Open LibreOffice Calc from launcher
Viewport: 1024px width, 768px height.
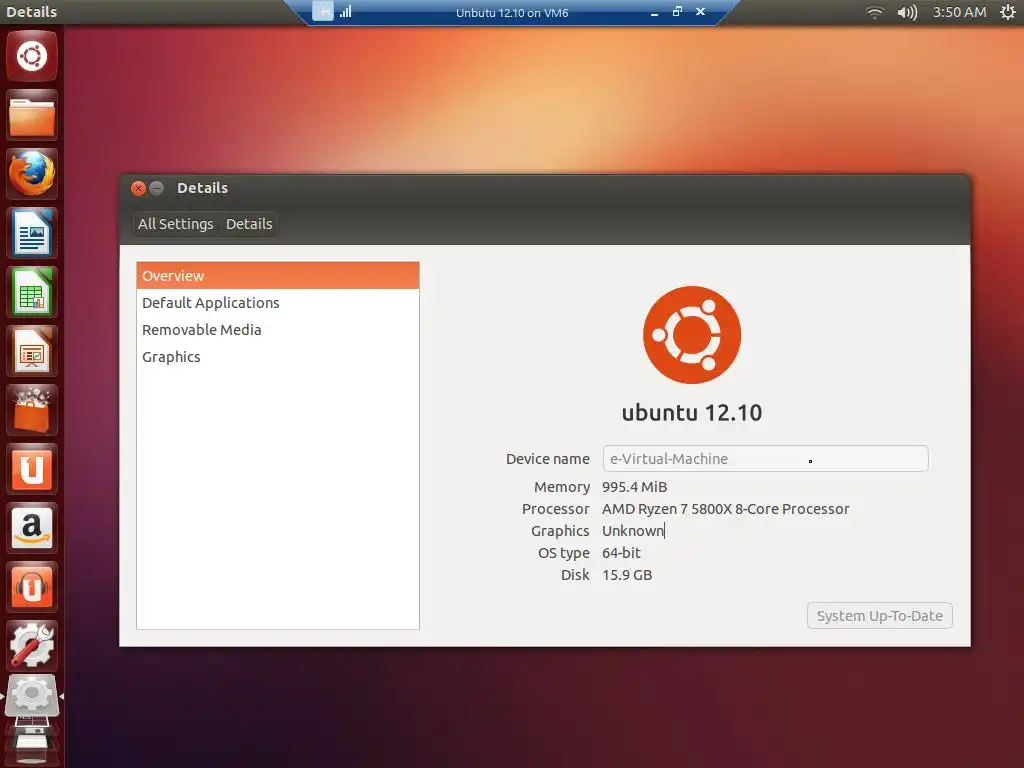32,292
